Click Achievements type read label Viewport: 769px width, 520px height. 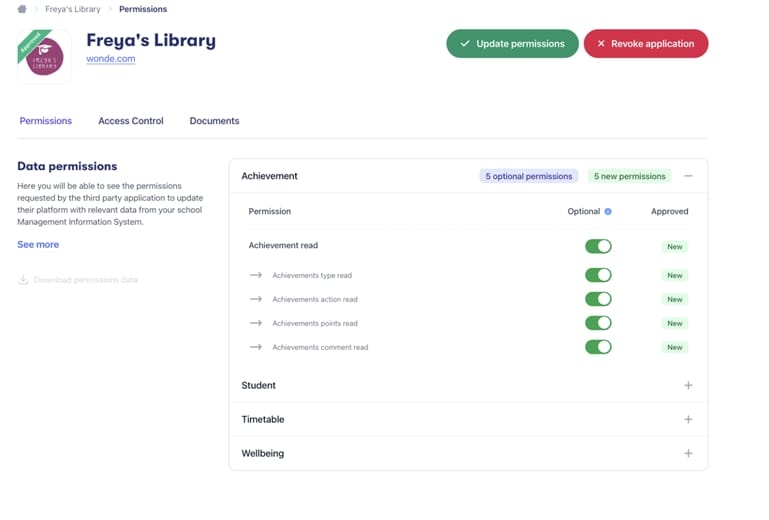[x=312, y=275]
